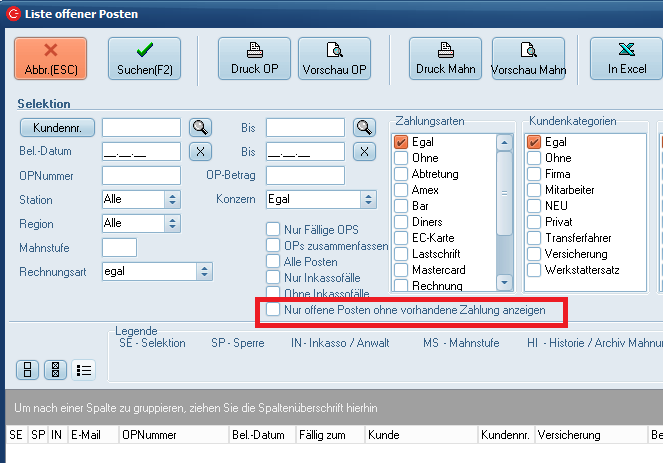Clear the Bel.-Datum start date with X

point(201,151)
